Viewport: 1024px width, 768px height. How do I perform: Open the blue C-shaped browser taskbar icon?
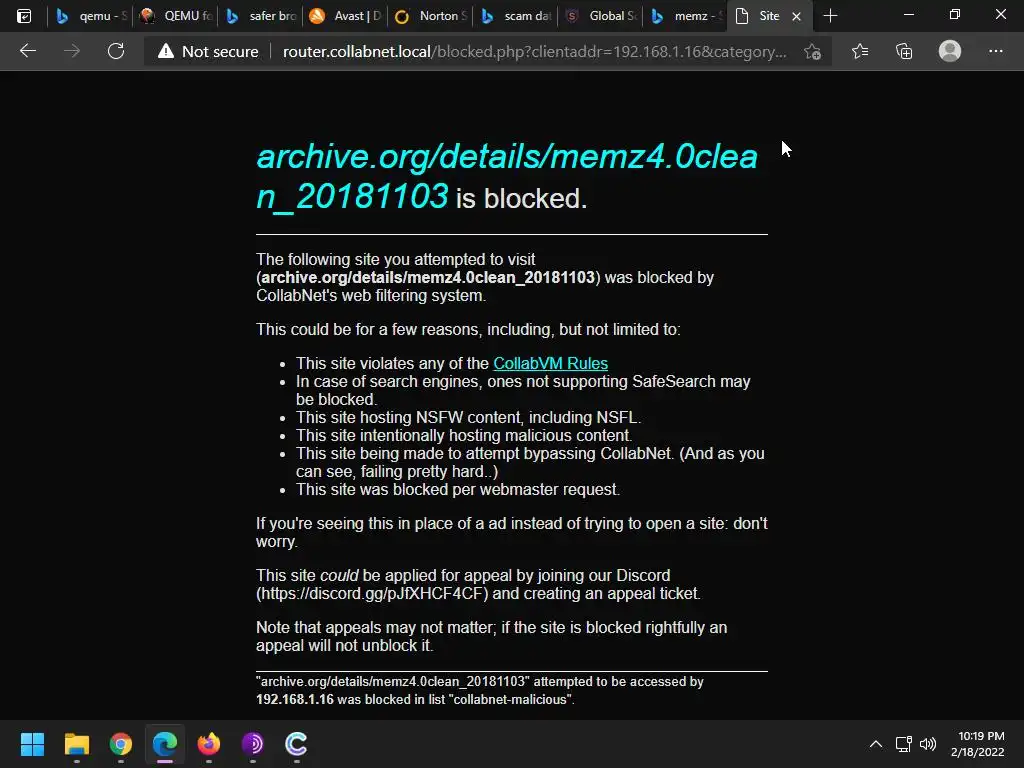coord(296,744)
